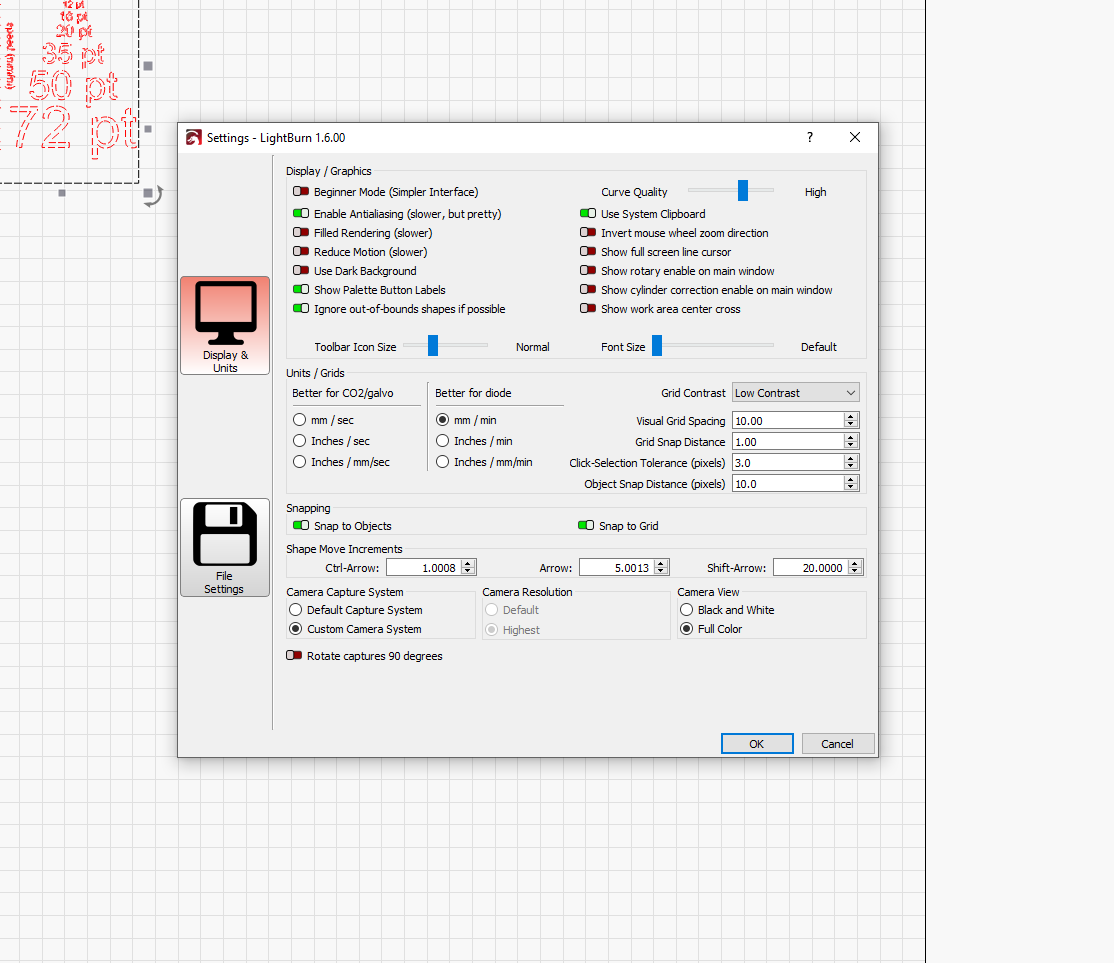Toggle Filled Rendering (slower)
Screen dimensions: 1114x963
301,232
